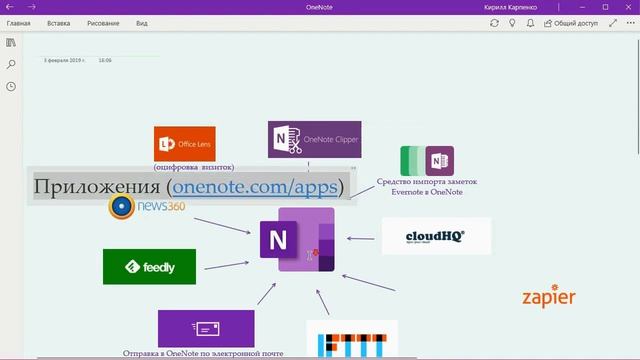Screen dimensions: 640x360
Task: Click the word Приложения in the heading
Action: click(97, 187)
